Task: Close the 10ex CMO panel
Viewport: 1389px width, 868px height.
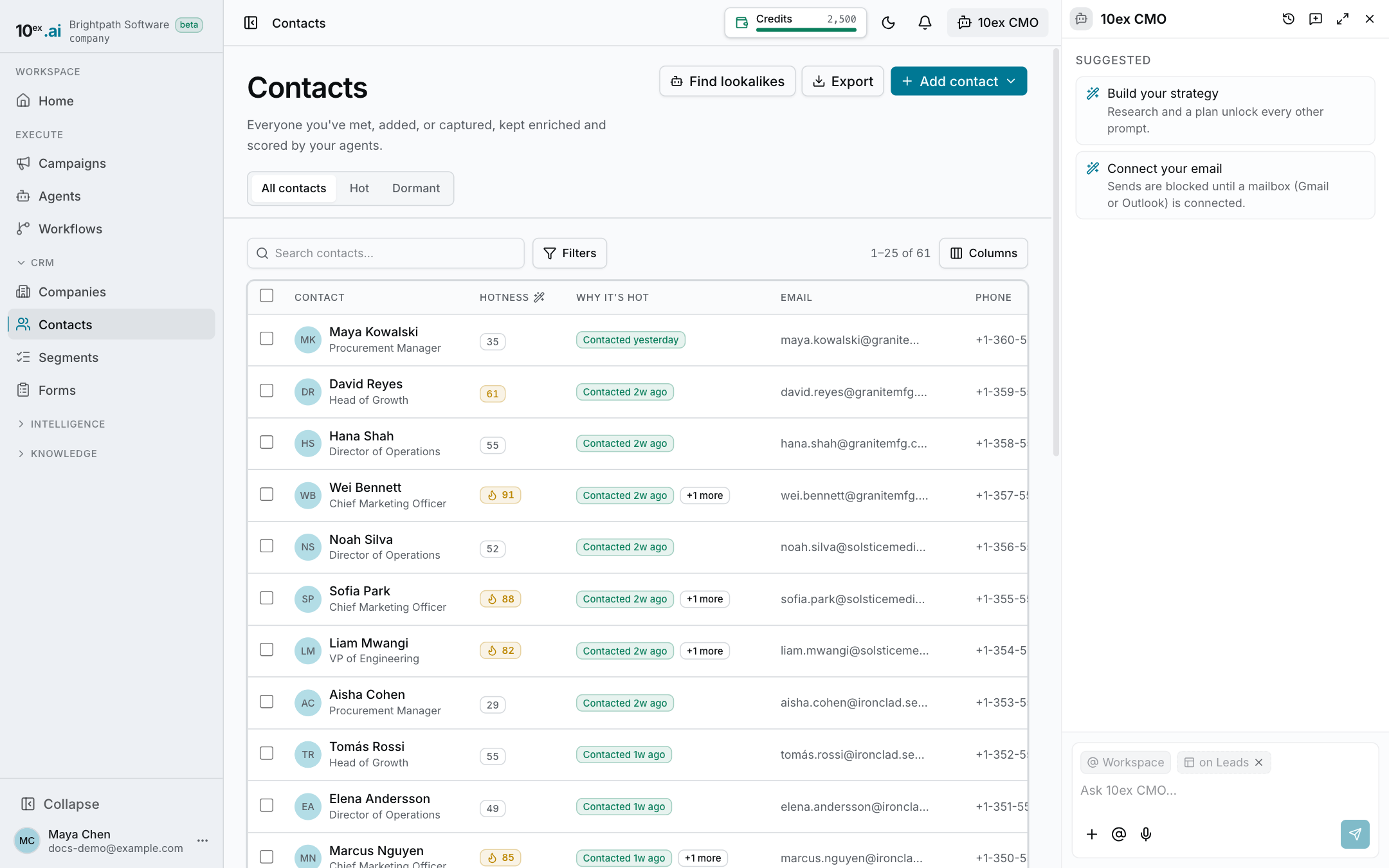Action: click(x=1370, y=19)
